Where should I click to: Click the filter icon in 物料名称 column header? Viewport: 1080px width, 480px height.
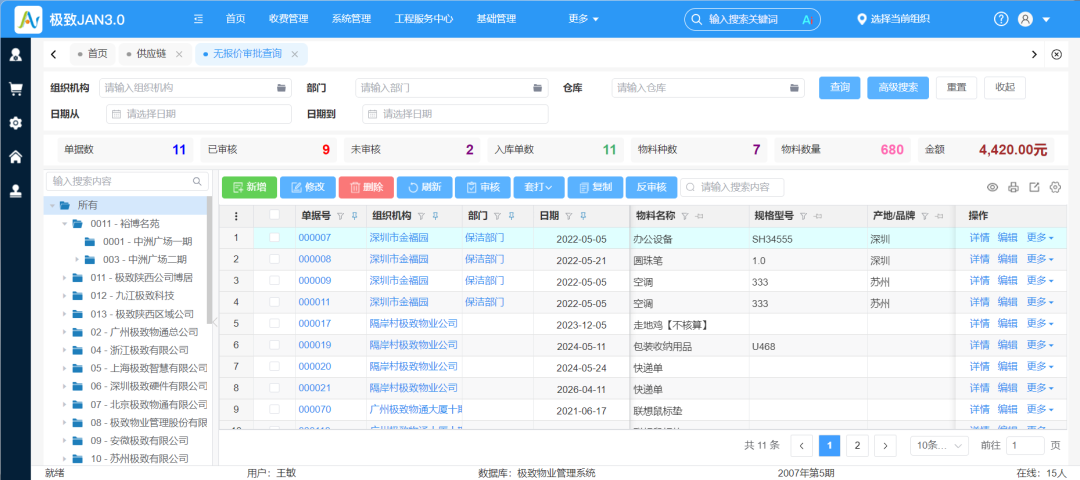[x=685, y=216]
